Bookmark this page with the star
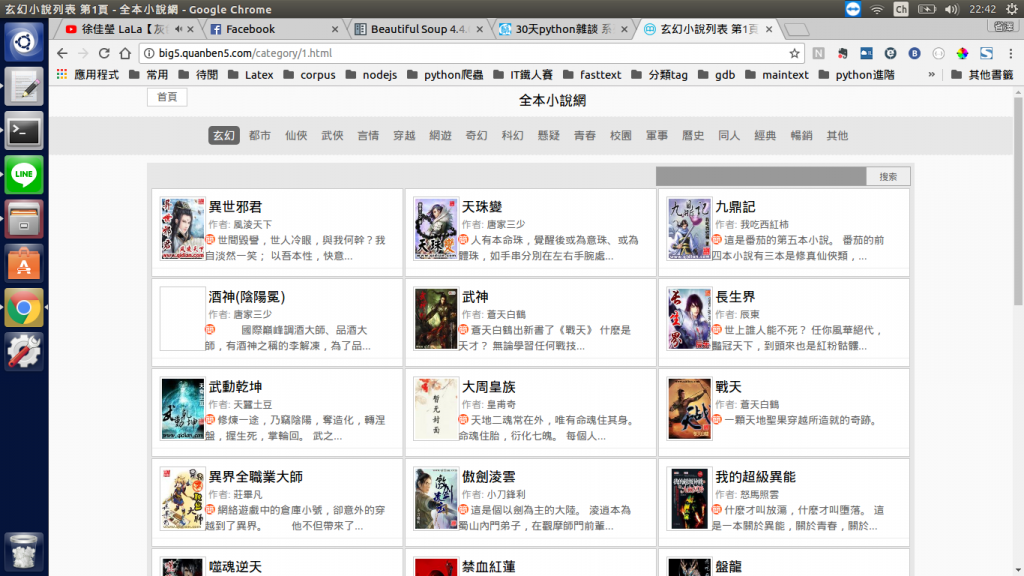Viewport: 1024px width, 576px height. pos(794,54)
